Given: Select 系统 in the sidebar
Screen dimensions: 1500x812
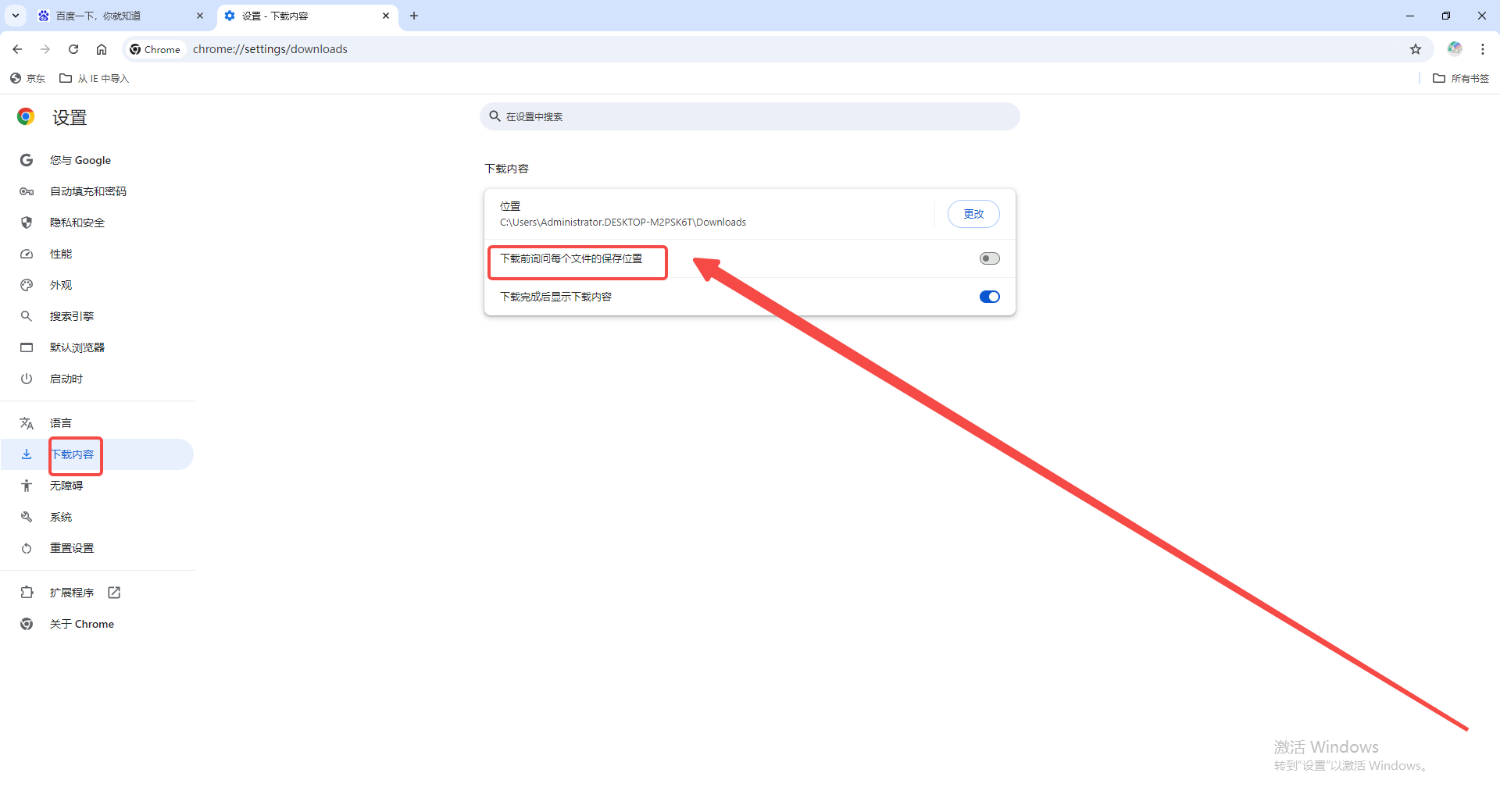Looking at the screenshot, I should (61, 517).
